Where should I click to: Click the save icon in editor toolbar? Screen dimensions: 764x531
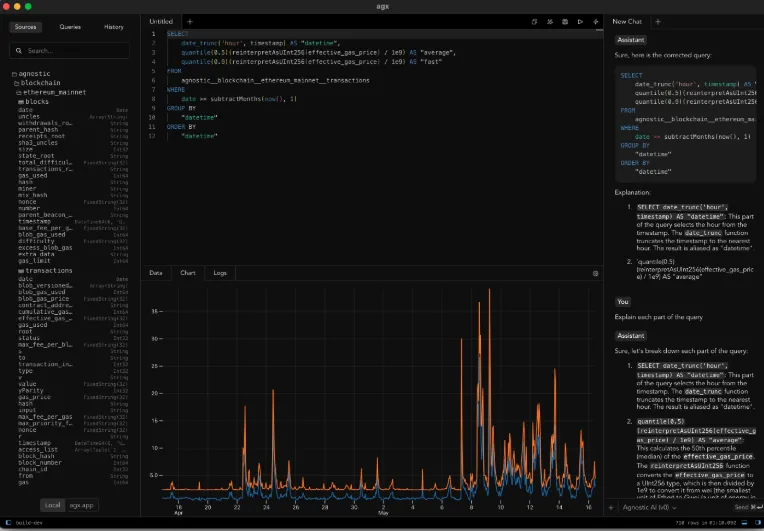pos(565,21)
